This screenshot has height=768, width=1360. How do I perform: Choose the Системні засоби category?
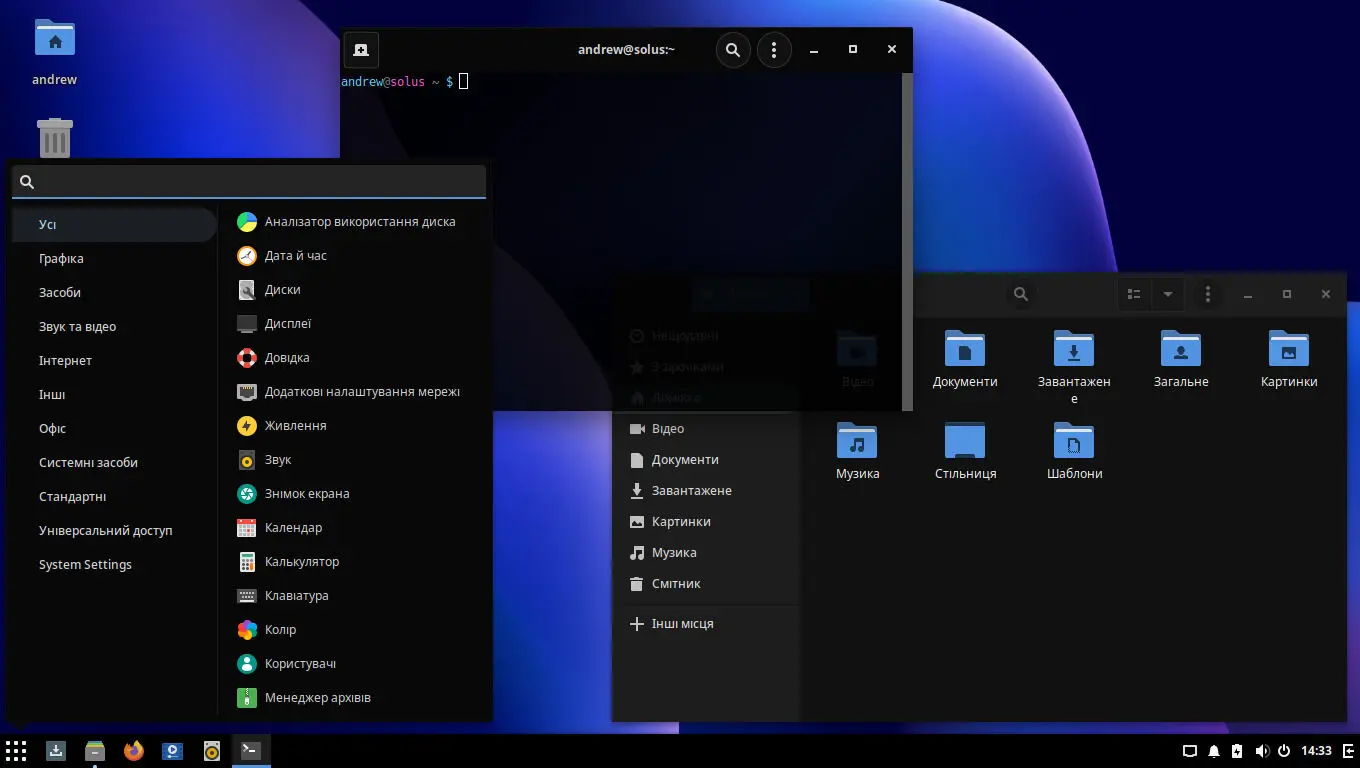pos(115,463)
